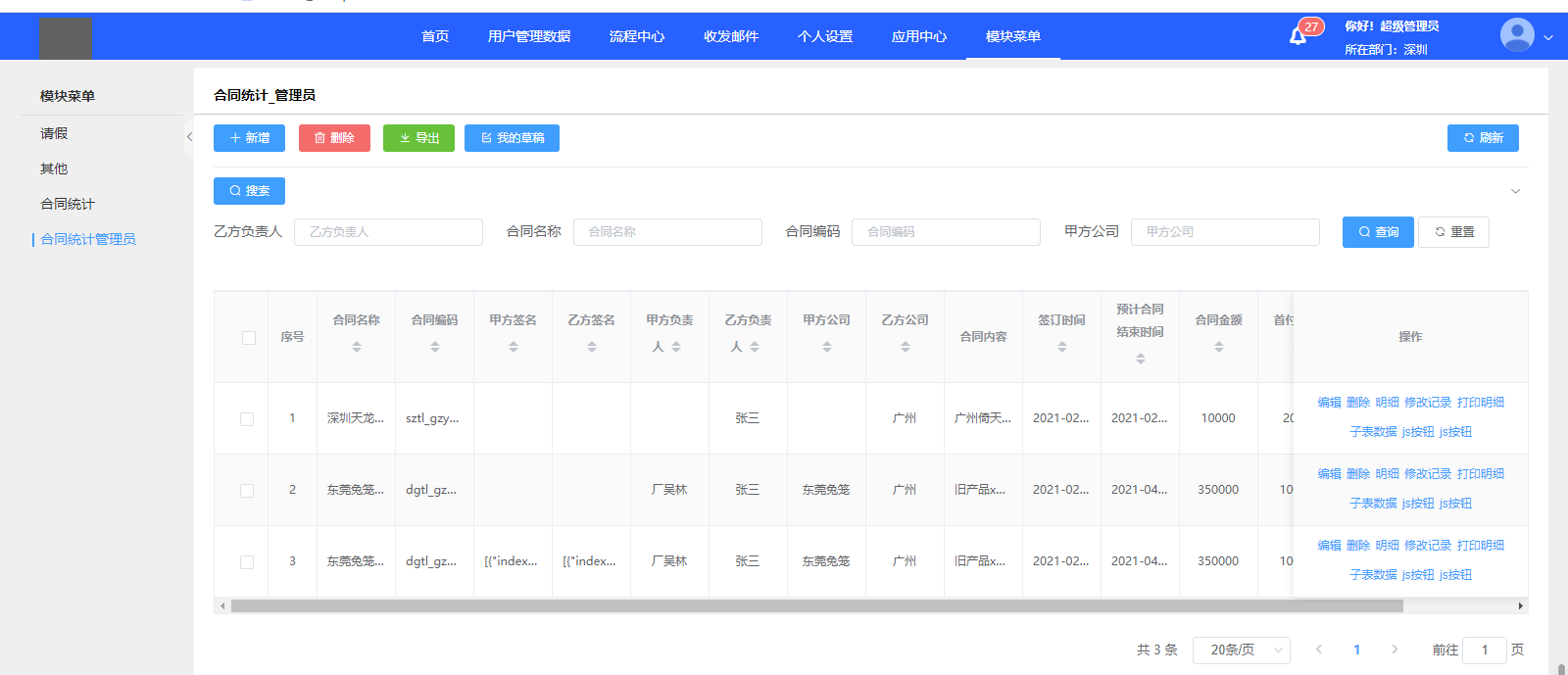The height and width of the screenshot is (675, 1568).
Task: Click the blue 新增 button
Action: pos(249,138)
